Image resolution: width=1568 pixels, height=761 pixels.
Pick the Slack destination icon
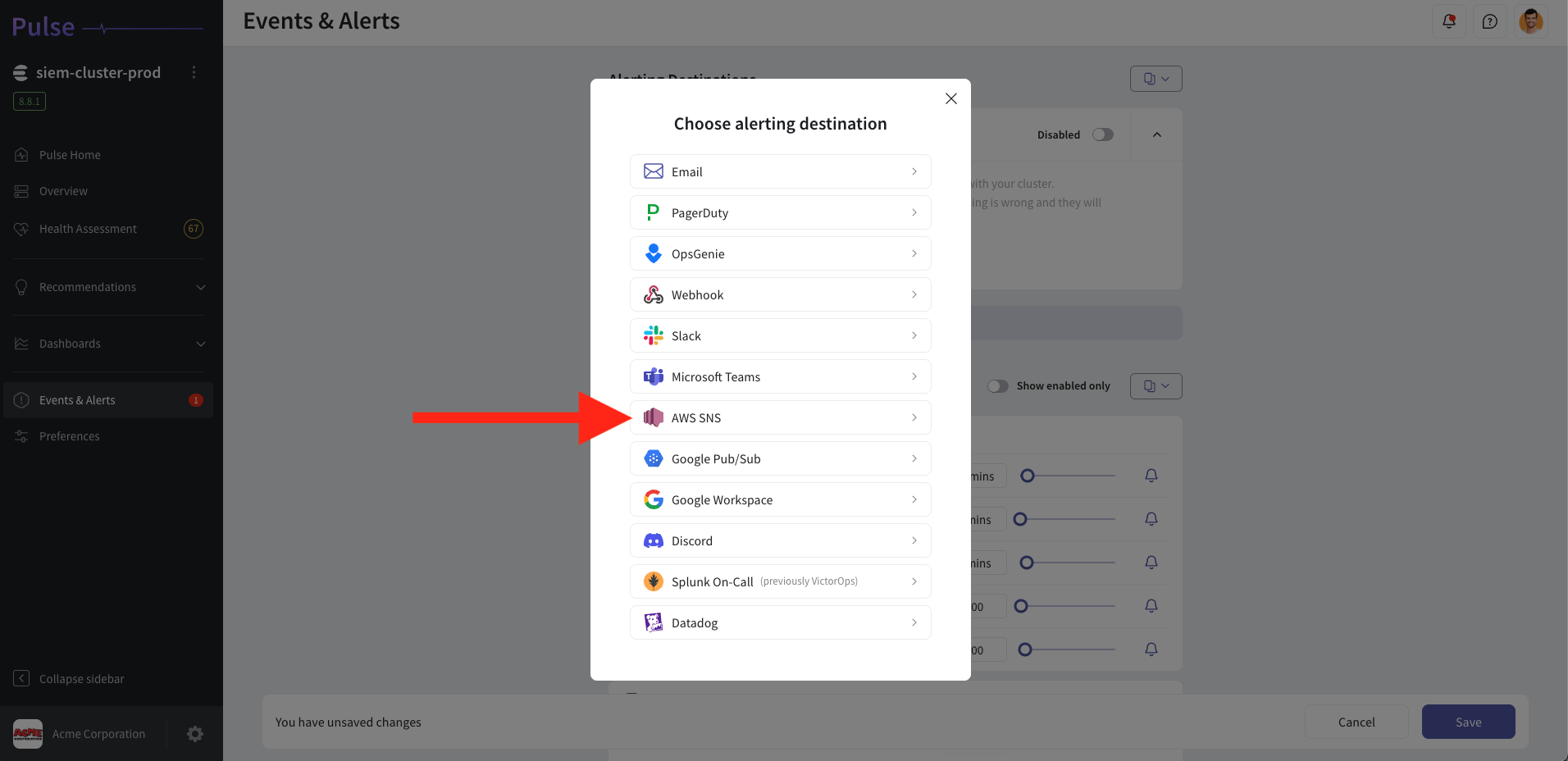653,335
